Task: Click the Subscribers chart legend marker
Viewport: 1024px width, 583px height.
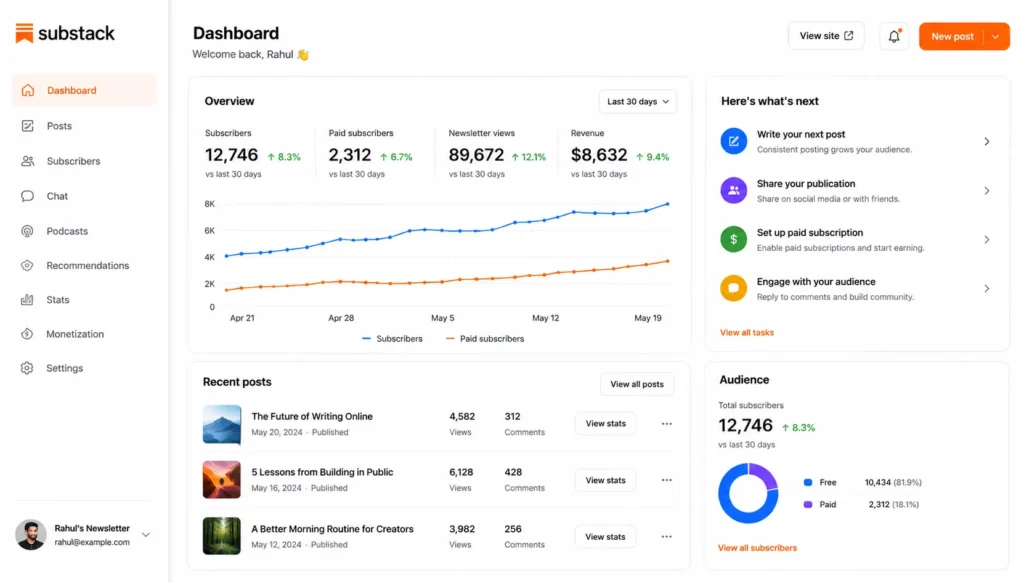Action: 366,338
